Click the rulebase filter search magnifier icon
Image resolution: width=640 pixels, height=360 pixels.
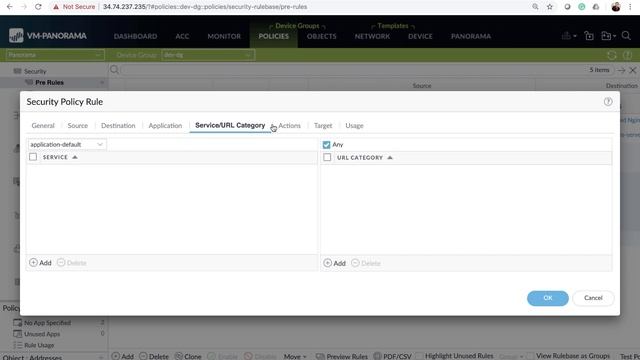[115, 70]
